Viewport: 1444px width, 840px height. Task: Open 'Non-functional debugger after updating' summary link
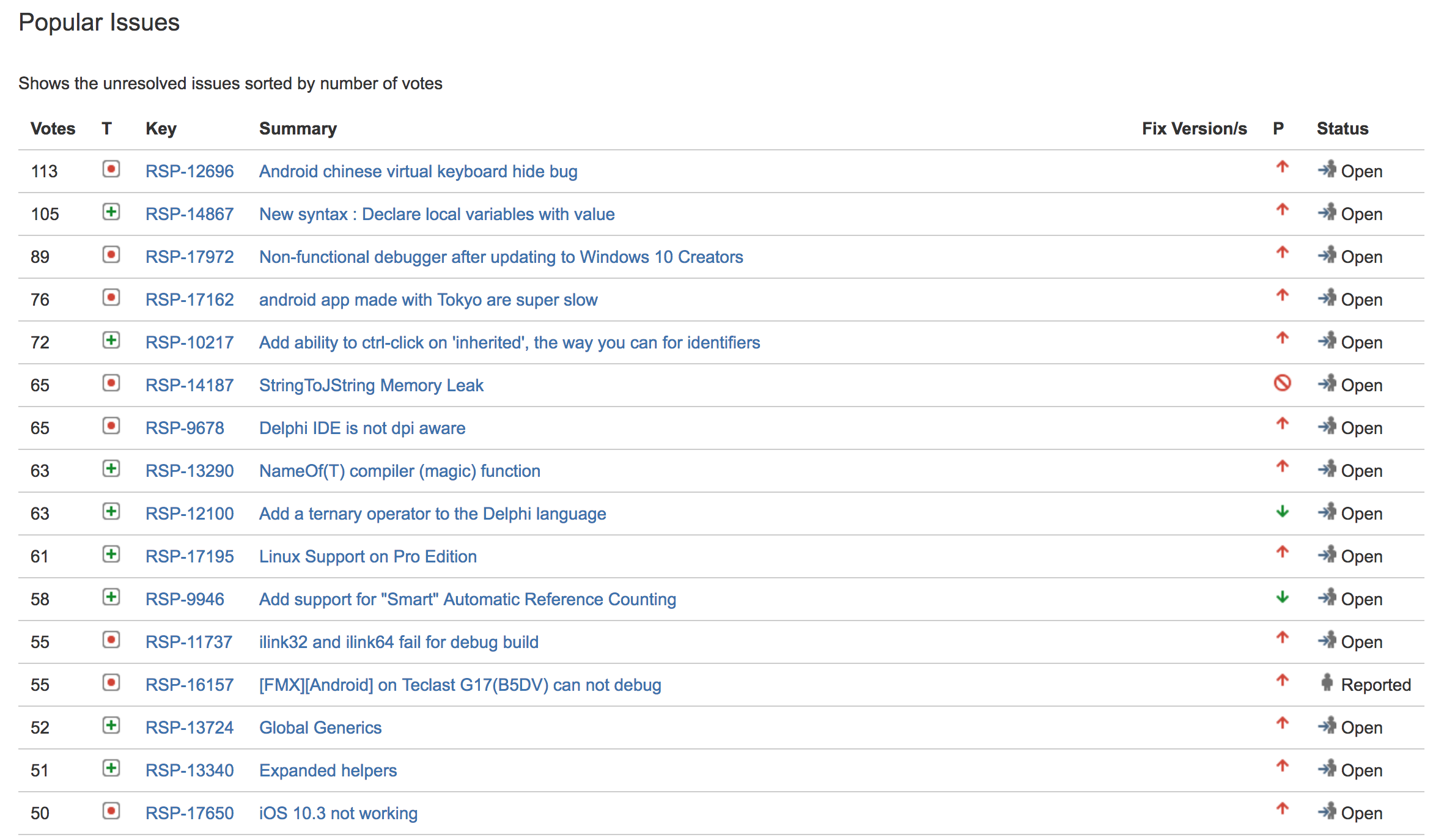tap(501, 257)
